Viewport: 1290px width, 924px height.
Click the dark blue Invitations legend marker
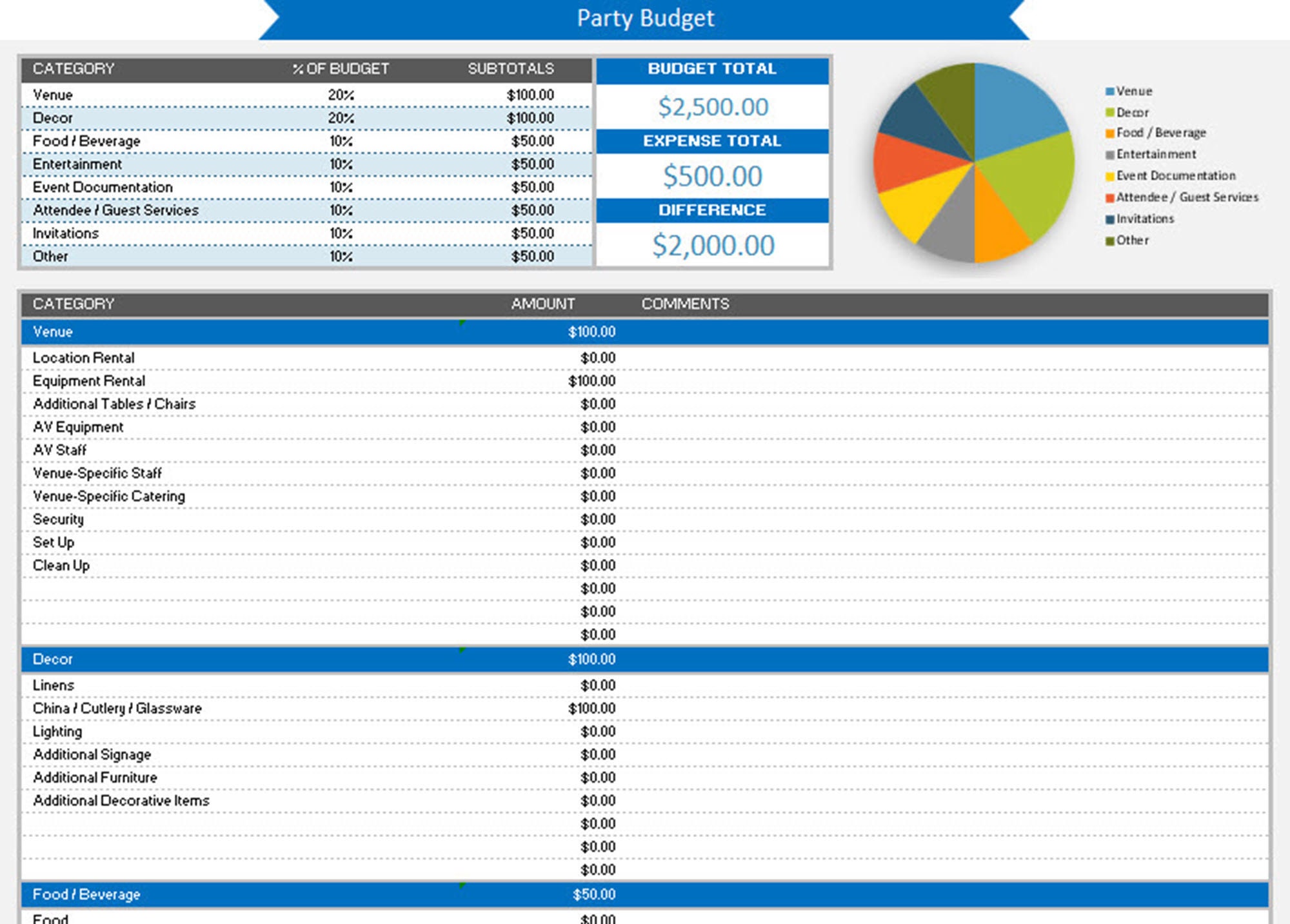click(x=1111, y=219)
